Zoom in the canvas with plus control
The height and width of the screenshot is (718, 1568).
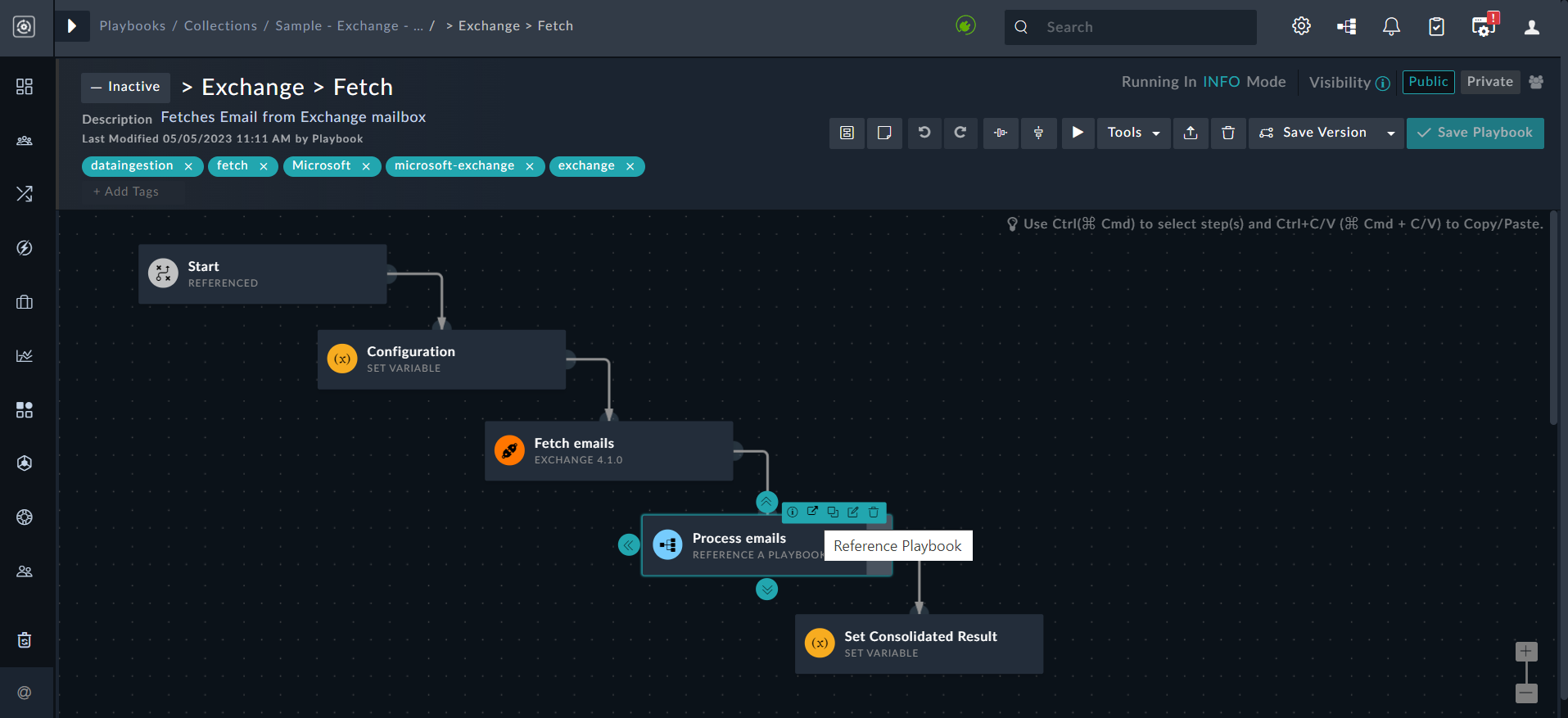(x=1526, y=652)
